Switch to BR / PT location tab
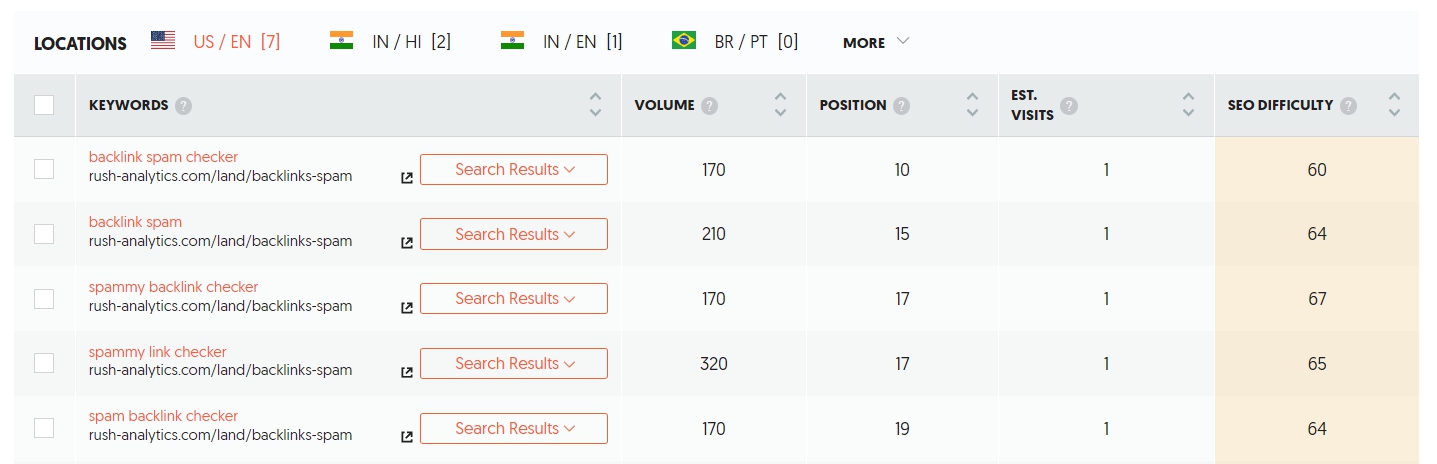The image size is (1437, 464). point(735,42)
